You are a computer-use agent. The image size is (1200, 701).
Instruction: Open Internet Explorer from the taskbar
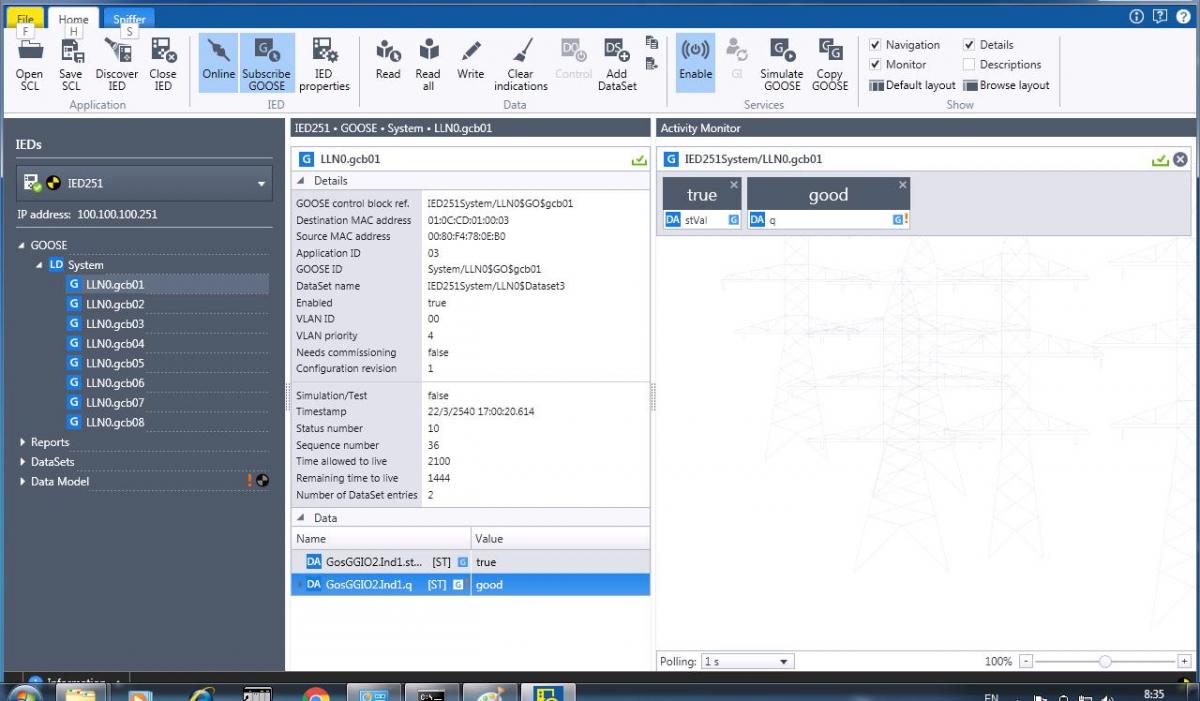coord(201,694)
